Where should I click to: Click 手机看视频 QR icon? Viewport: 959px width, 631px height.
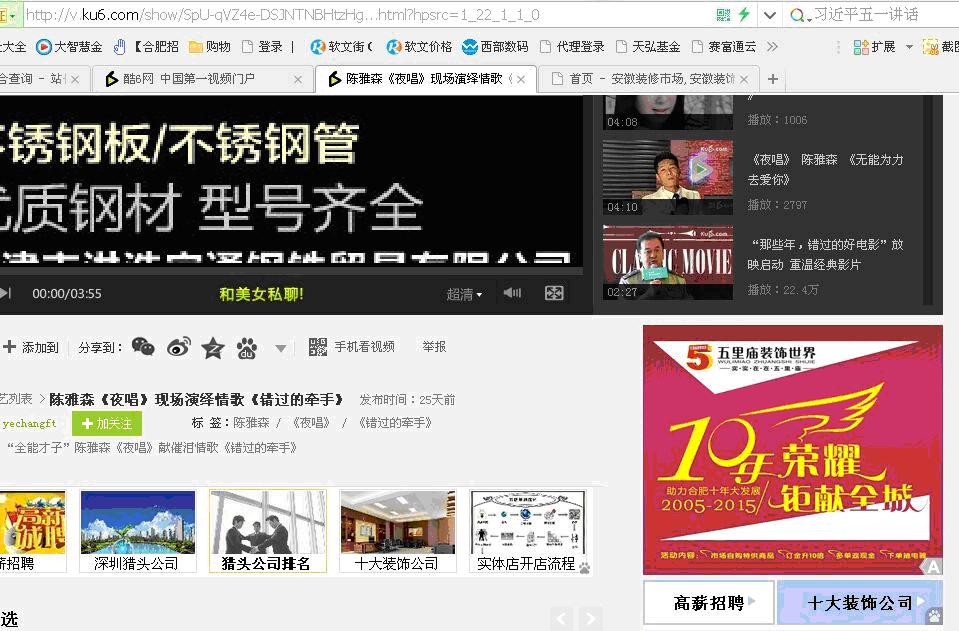tap(317, 347)
